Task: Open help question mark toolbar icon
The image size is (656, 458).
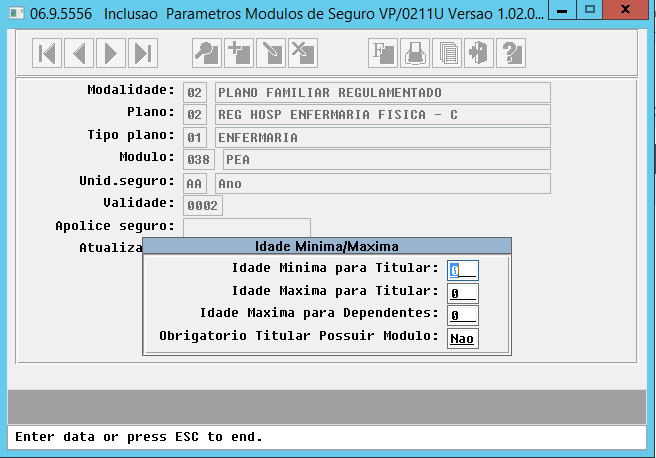Action: [511, 53]
